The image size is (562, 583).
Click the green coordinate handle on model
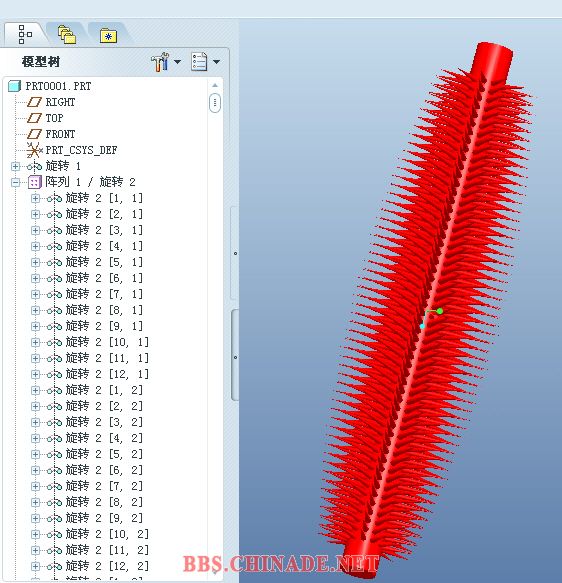coord(440,311)
